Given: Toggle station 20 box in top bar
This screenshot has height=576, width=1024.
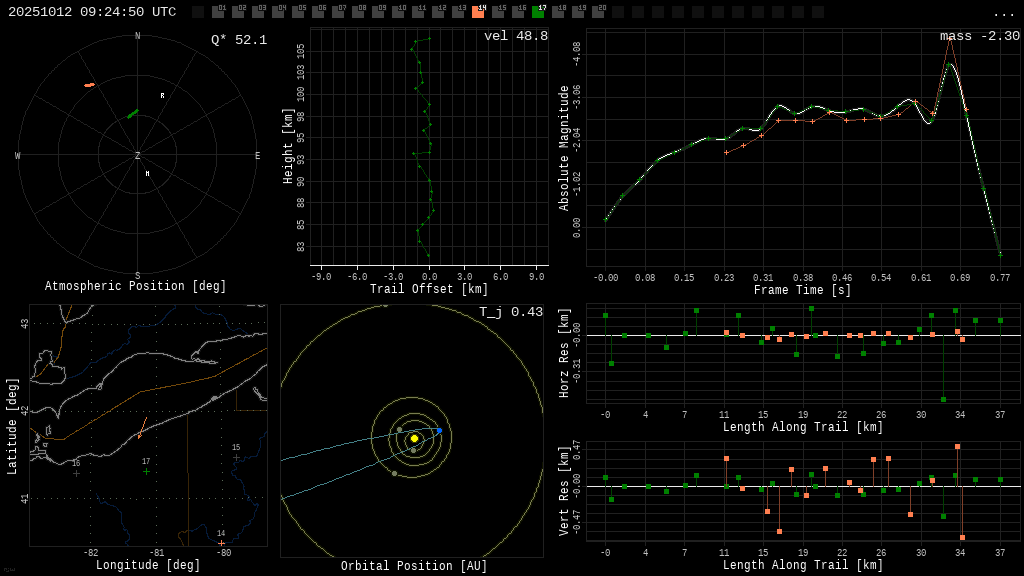Looking at the screenshot, I should pyautogui.click(x=598, y=12).
